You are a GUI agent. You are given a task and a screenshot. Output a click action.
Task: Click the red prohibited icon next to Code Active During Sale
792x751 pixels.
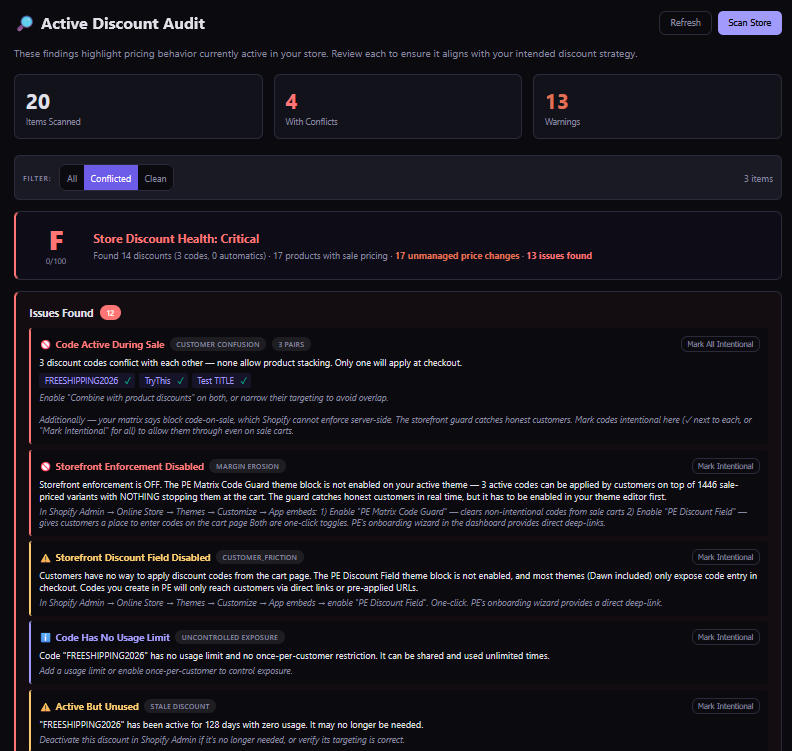(x=45, y=344)
